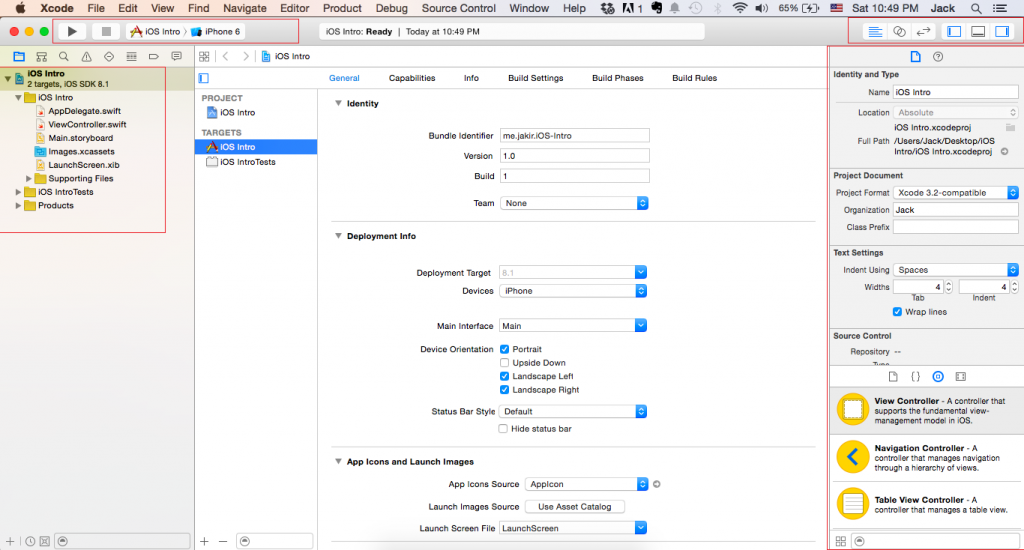Hide the Navigator panel
Image resolution: width=1024 pixels, height=550 pixels.
point(954,31)
